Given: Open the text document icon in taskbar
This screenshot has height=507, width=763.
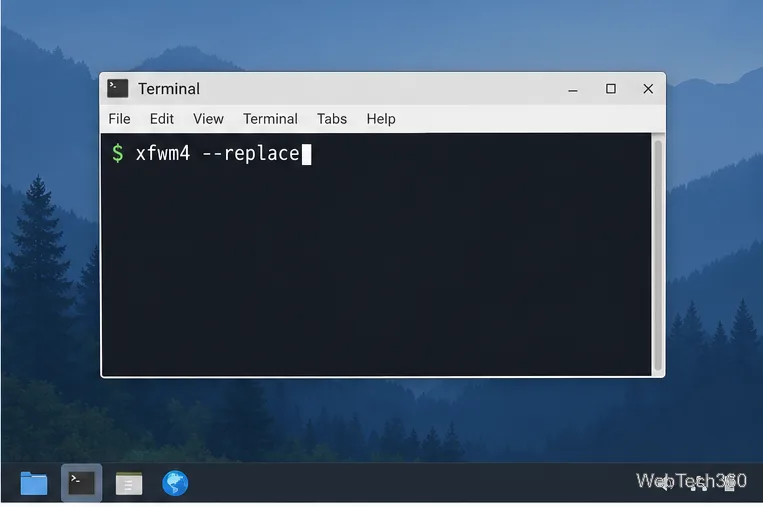Looking at the screenshot, I should (129, 484).
